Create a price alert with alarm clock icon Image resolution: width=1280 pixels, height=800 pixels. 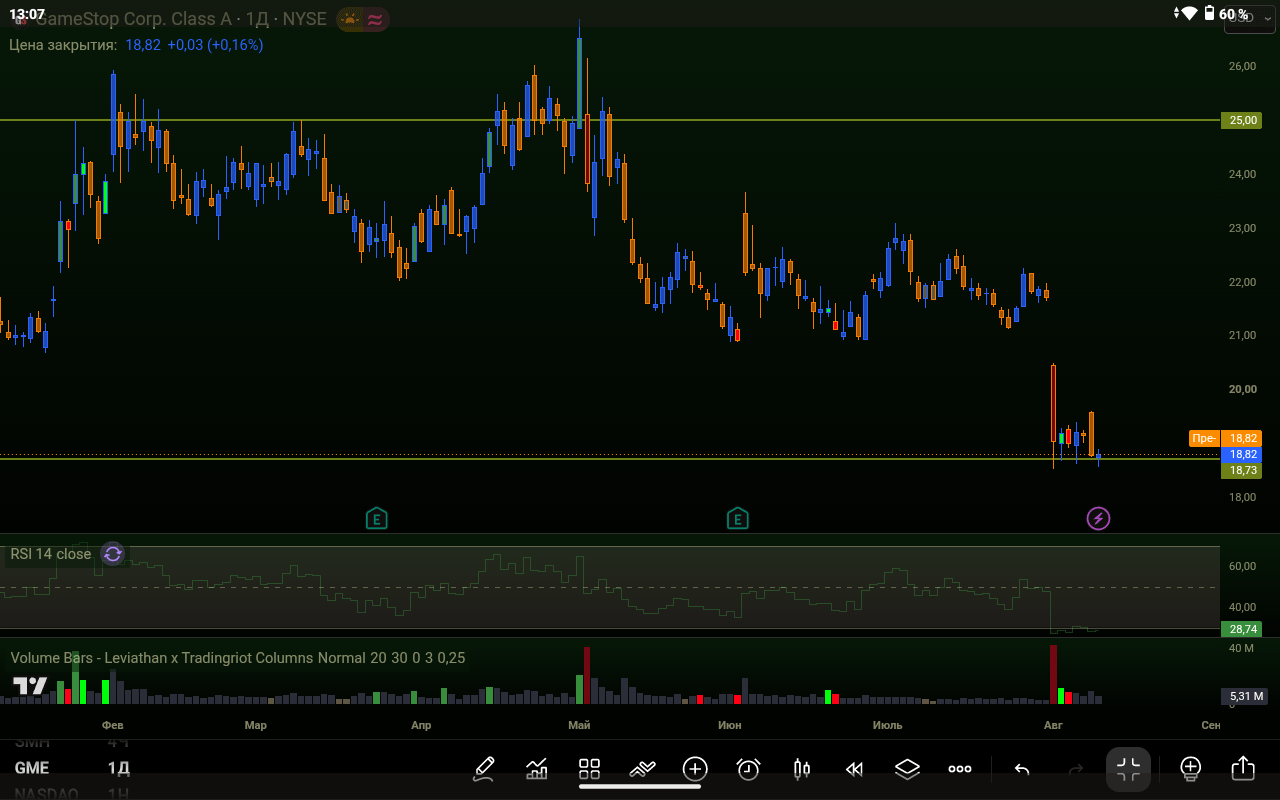748,768
